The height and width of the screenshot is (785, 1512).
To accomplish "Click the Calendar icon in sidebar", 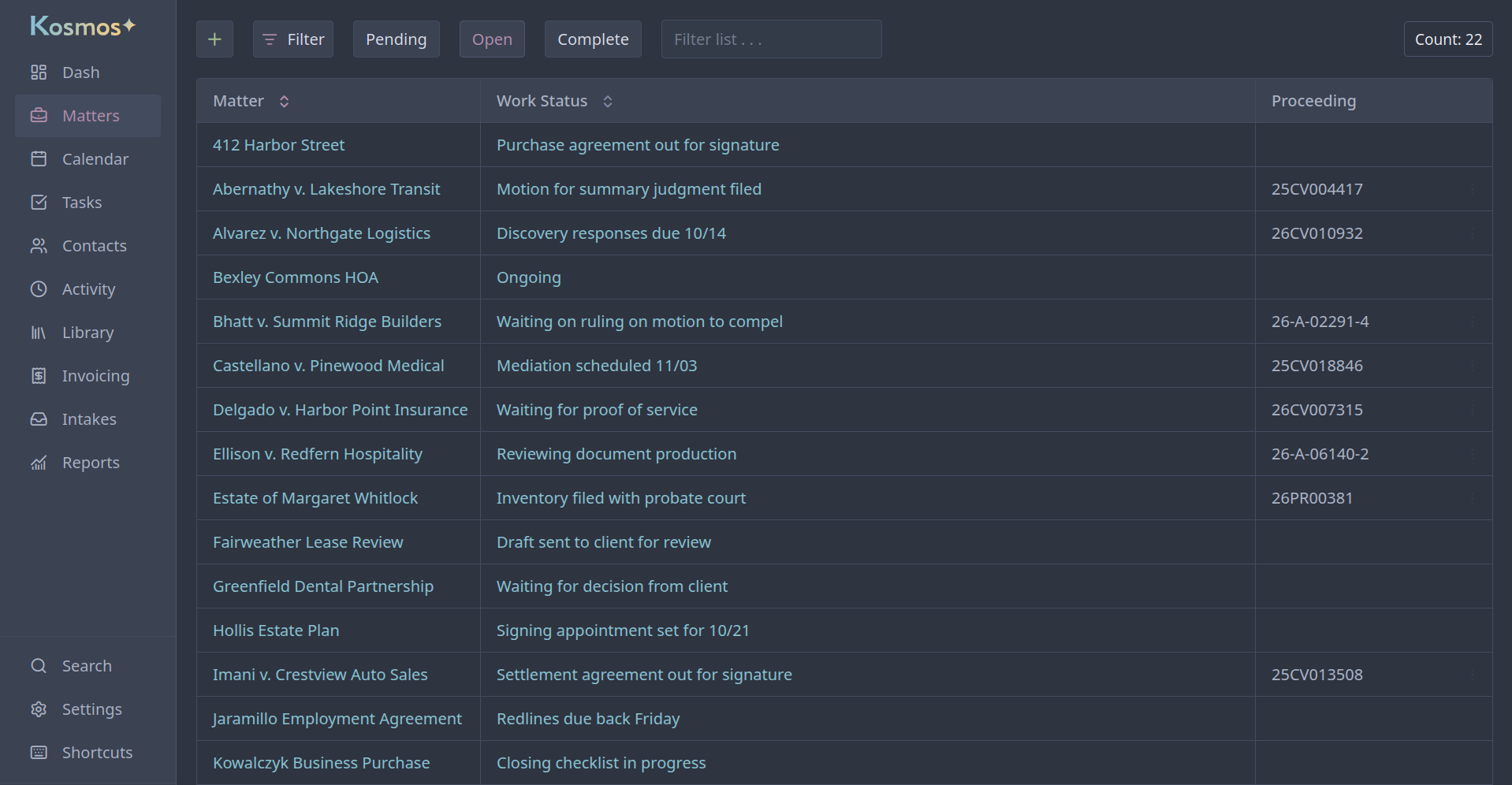I will (x=39, y=159).
